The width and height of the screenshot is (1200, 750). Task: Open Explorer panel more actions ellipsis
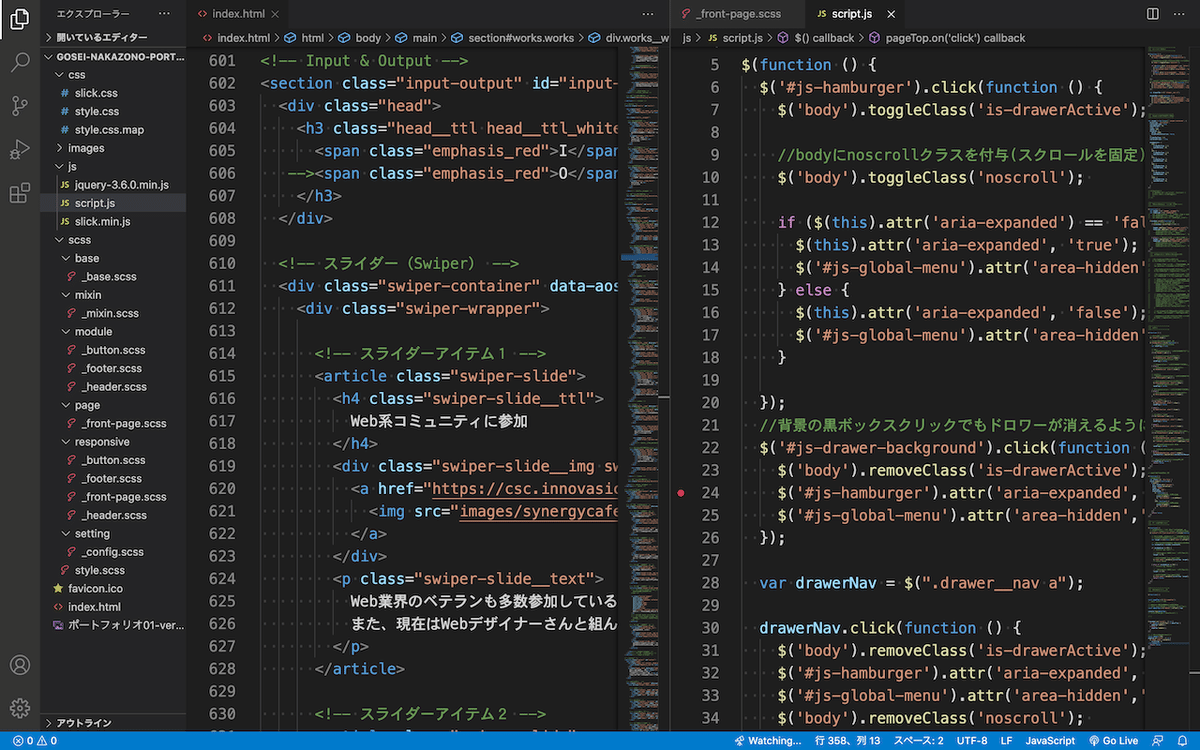165,14
